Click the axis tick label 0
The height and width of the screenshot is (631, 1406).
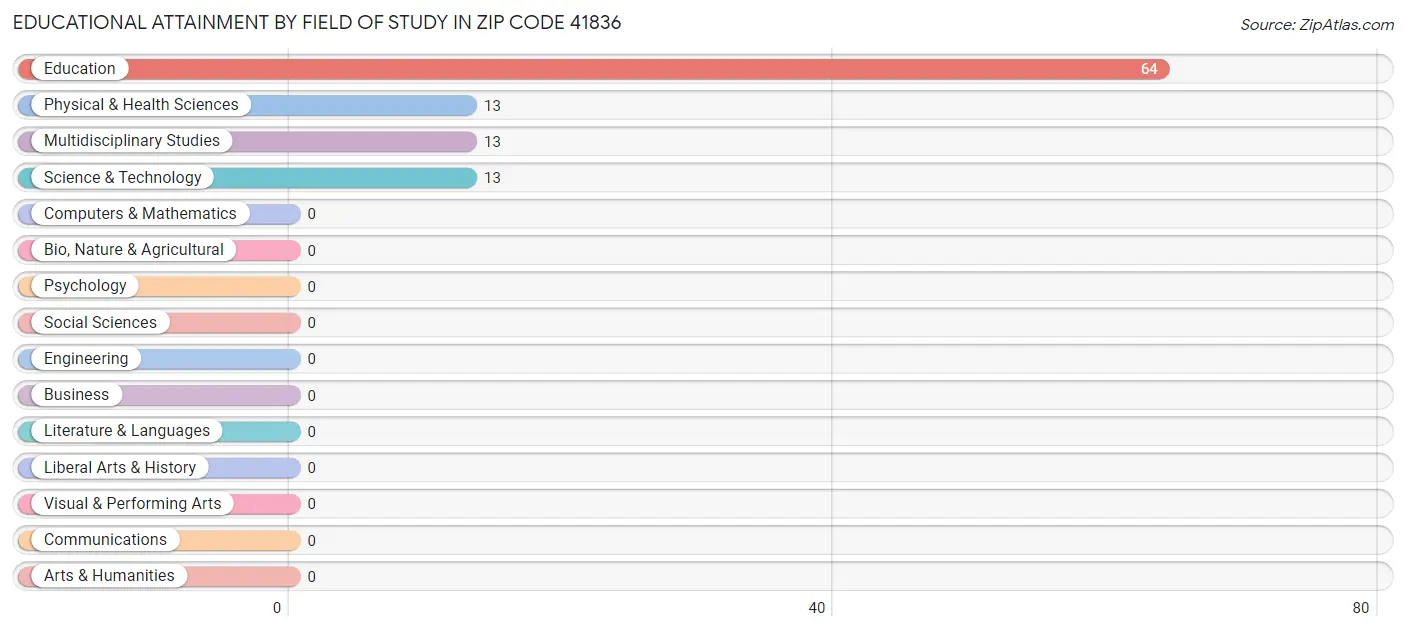[x=277, y=608]
